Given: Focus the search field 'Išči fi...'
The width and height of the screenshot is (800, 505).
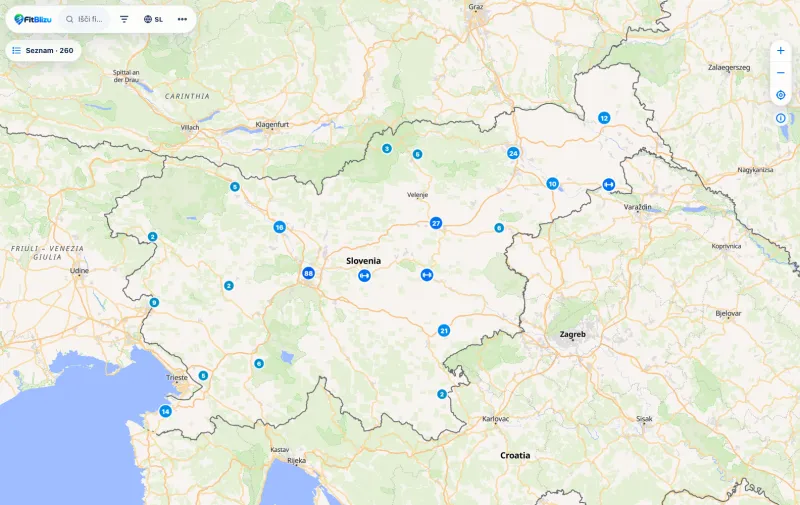Looking at the screenshot, I should (84, 19).
